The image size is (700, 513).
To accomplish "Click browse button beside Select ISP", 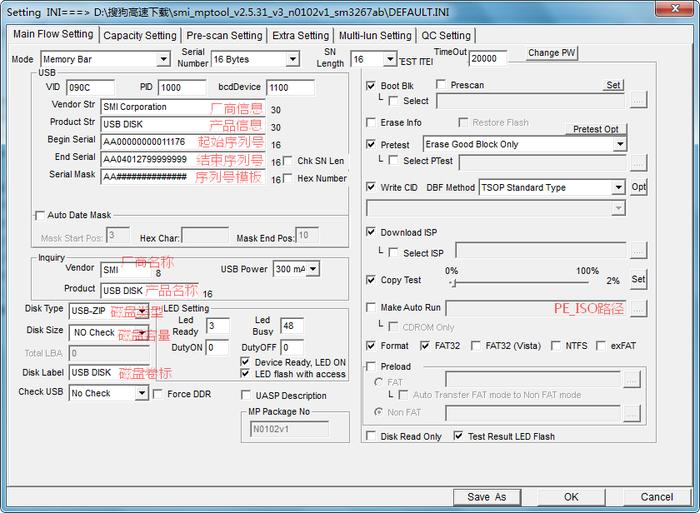I will pos(638,251).
